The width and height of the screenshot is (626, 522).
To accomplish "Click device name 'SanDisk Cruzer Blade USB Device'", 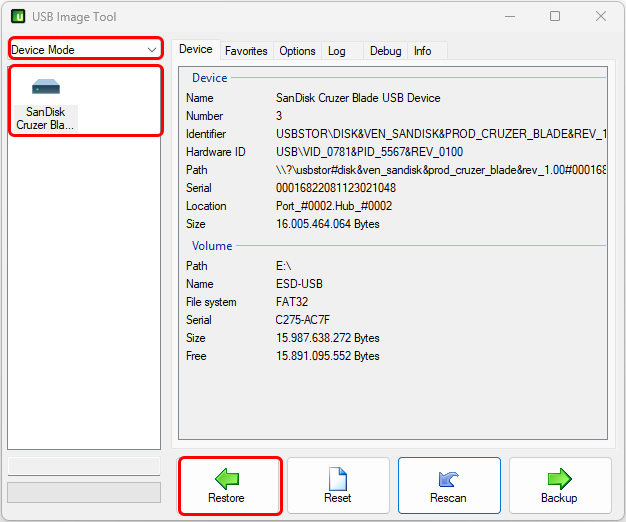I will click(358, 98).
